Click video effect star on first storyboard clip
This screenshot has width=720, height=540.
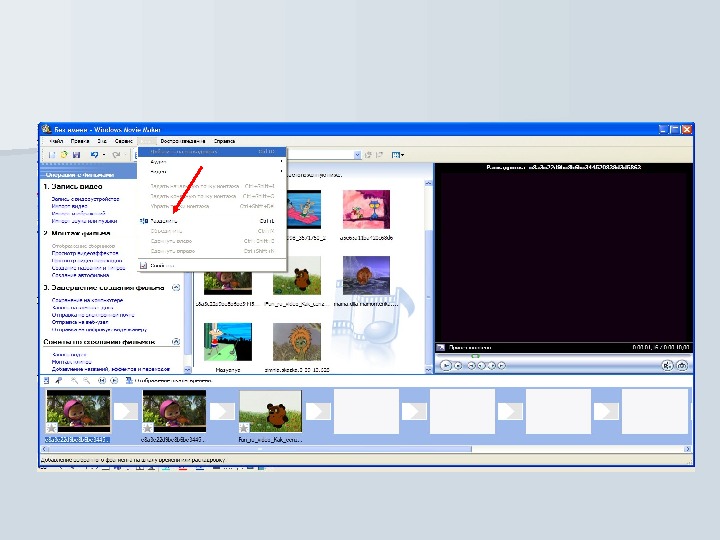pyautogui.click(x=51, y=428)
